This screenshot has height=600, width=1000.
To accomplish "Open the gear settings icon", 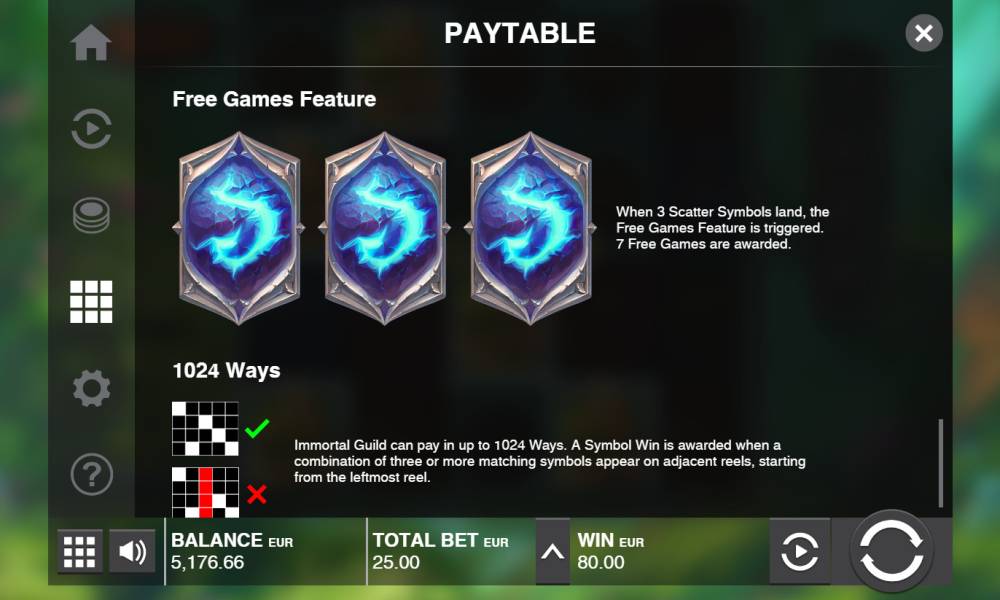I will point(91,388).
